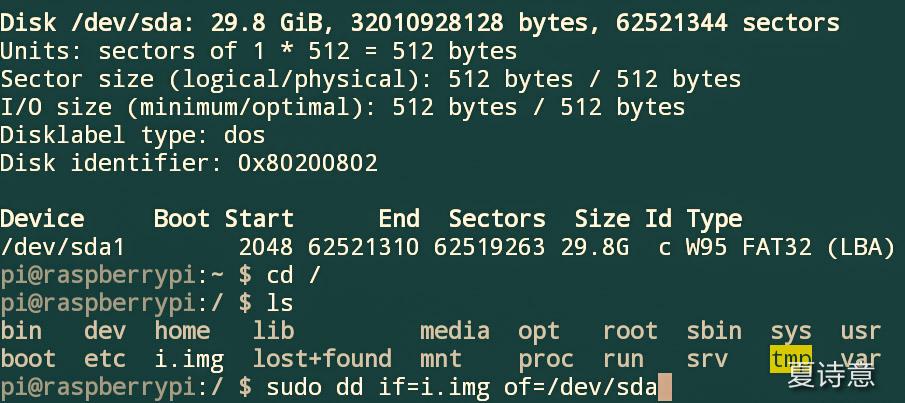Screen dimensions: 905x403
Task: Click the text cursor after /dev/sda
Action: [665, 387]
